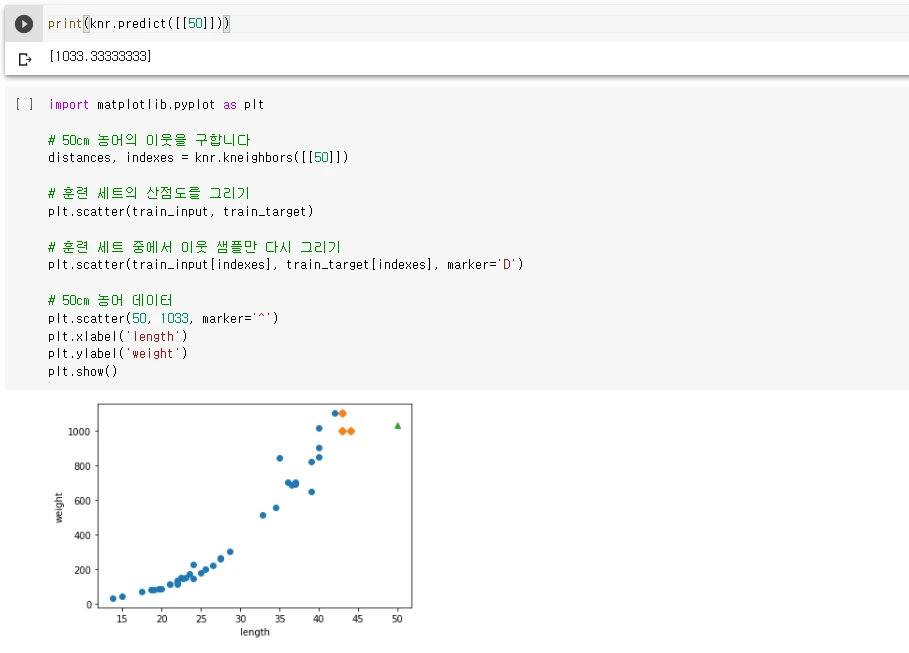Click the print(knr.predict([[50]])) code line
This screenshot has width=909, height=653.
pyautogui.click(x=139, y=24)
